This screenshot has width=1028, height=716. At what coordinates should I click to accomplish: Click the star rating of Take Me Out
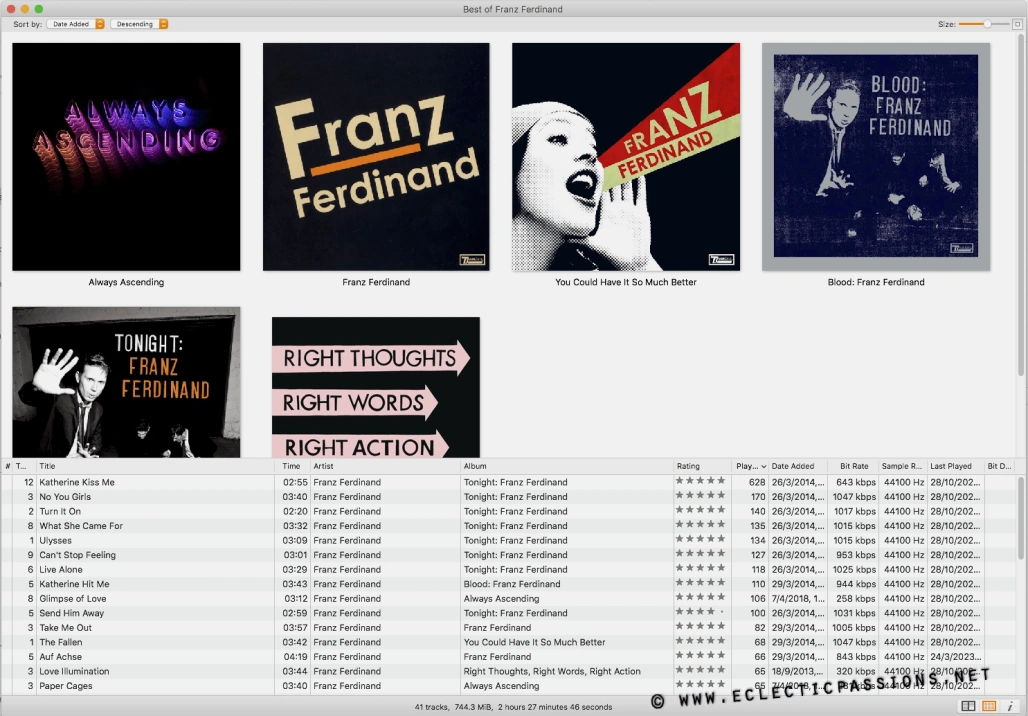pyautogui.click(x=700, y=626)
